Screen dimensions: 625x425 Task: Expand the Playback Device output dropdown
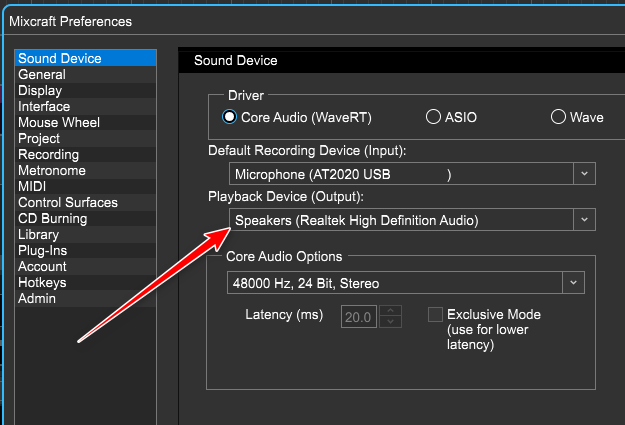(x=584, y=220)
